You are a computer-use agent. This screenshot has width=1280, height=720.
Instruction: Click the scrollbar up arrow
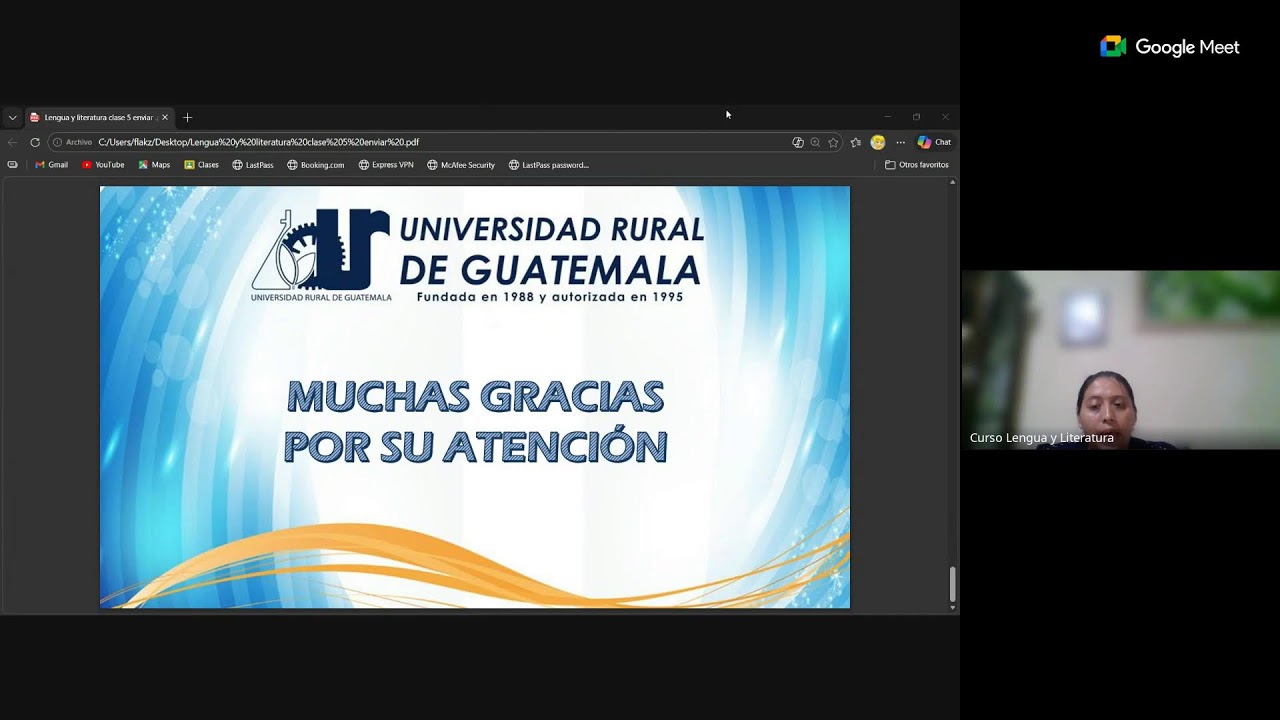pyautogui.click(x=952, y=182)
